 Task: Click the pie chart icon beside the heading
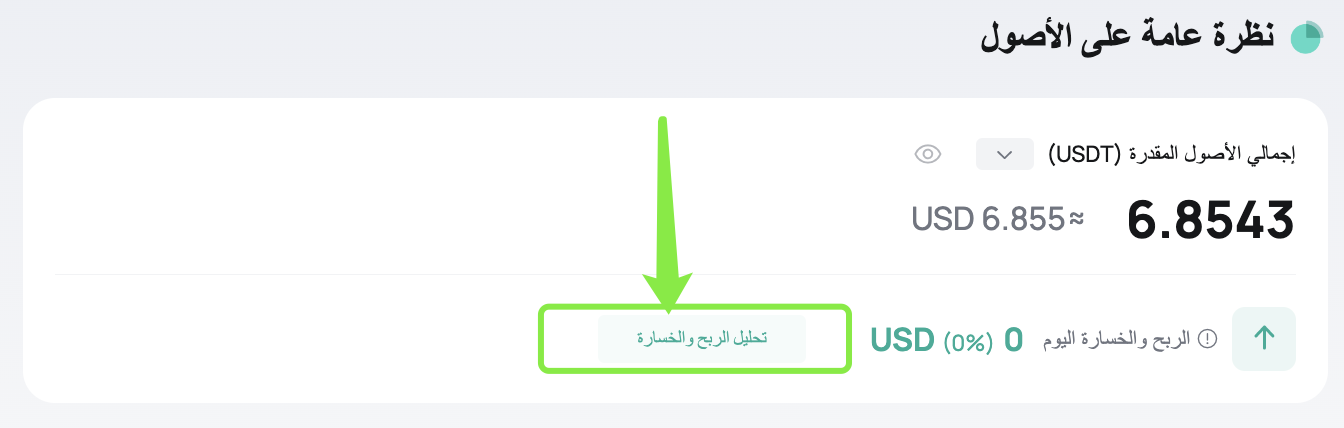tap(1307, 37)
